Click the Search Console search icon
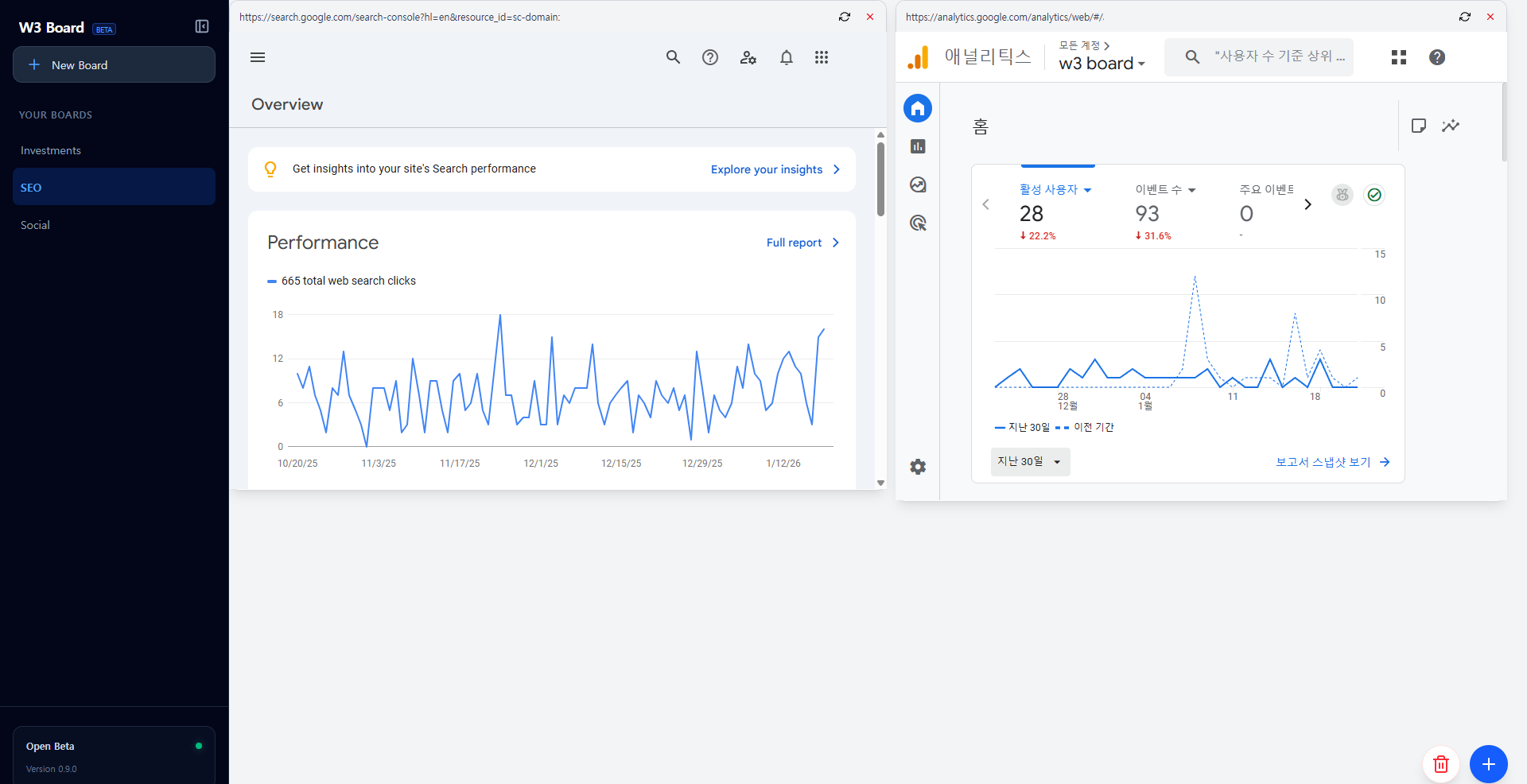 [x=673, y=57]
